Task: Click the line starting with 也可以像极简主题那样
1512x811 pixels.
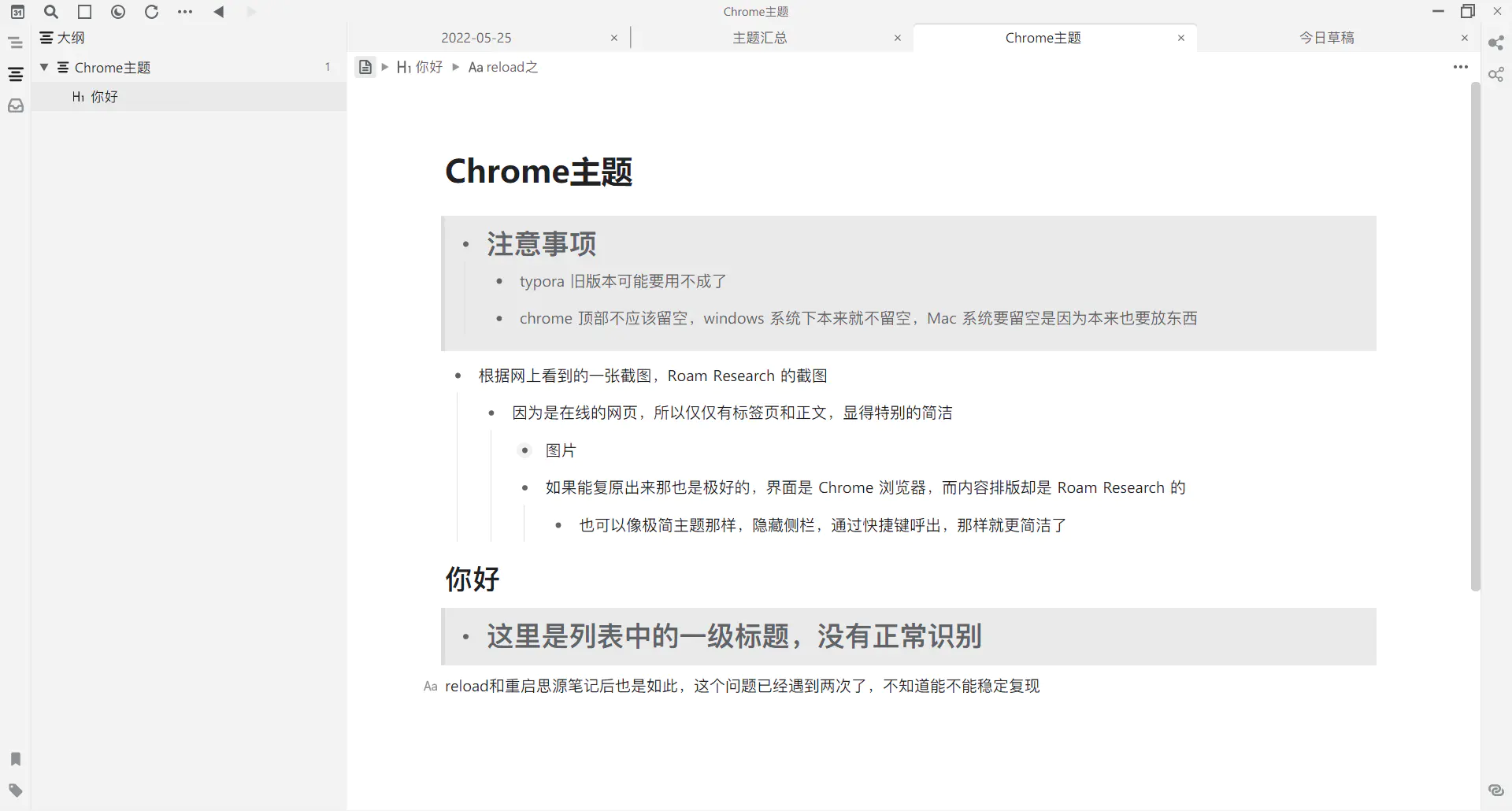Action: pyautogui.click(x=823, y=526)
